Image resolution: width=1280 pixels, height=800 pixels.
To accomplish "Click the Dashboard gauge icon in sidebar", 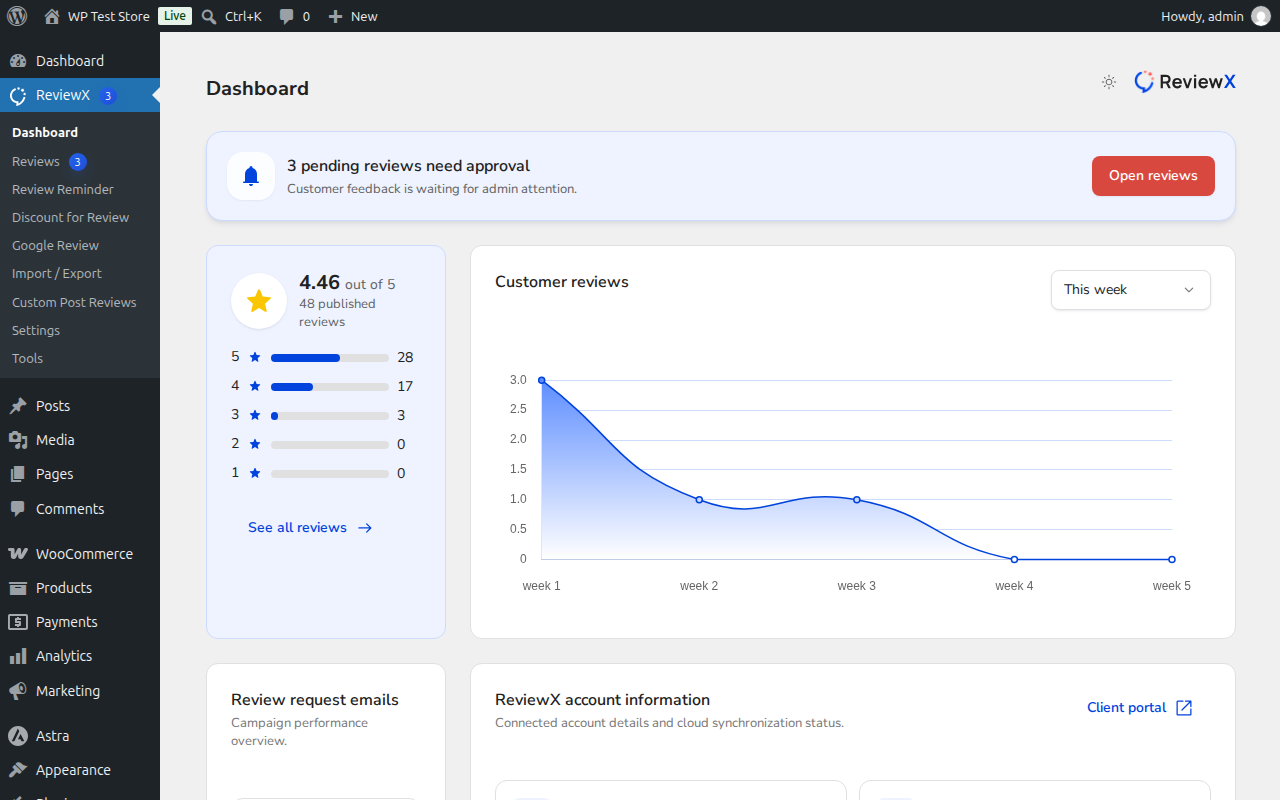I will point(18,61).
